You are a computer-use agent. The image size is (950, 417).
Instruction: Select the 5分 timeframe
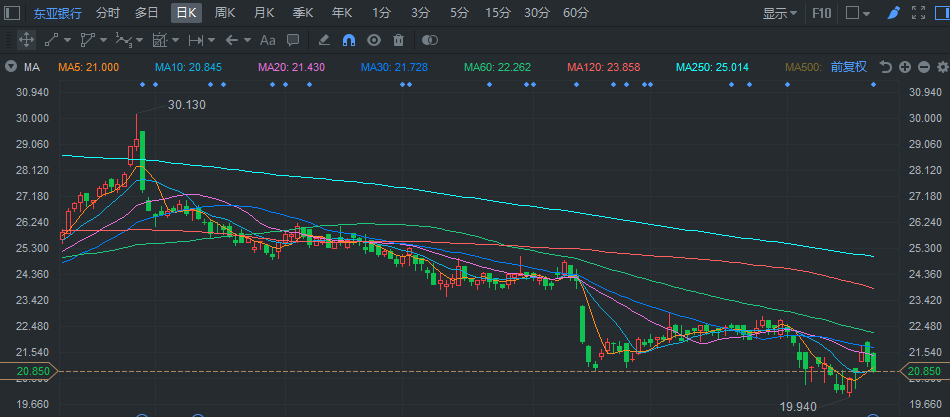(x=459, y=13)
